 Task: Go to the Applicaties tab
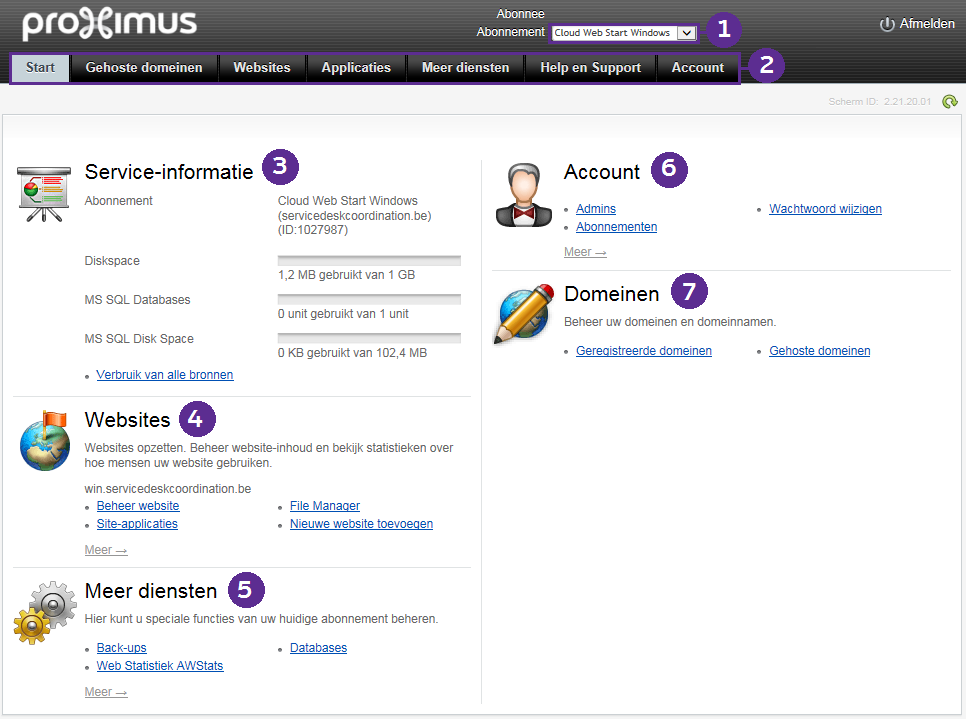[x=356, y=68]
